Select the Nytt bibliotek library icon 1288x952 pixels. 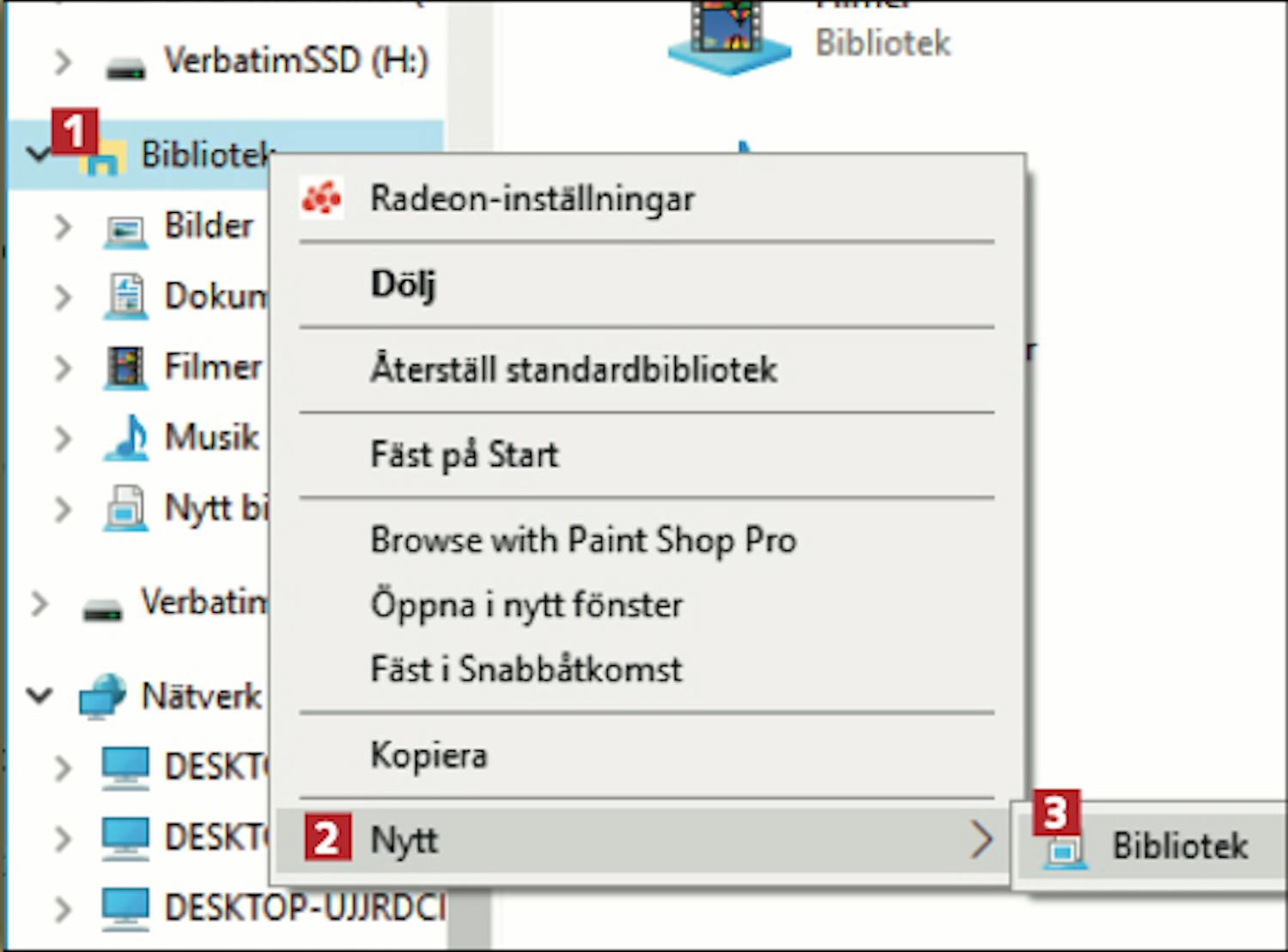coord(125,508)
